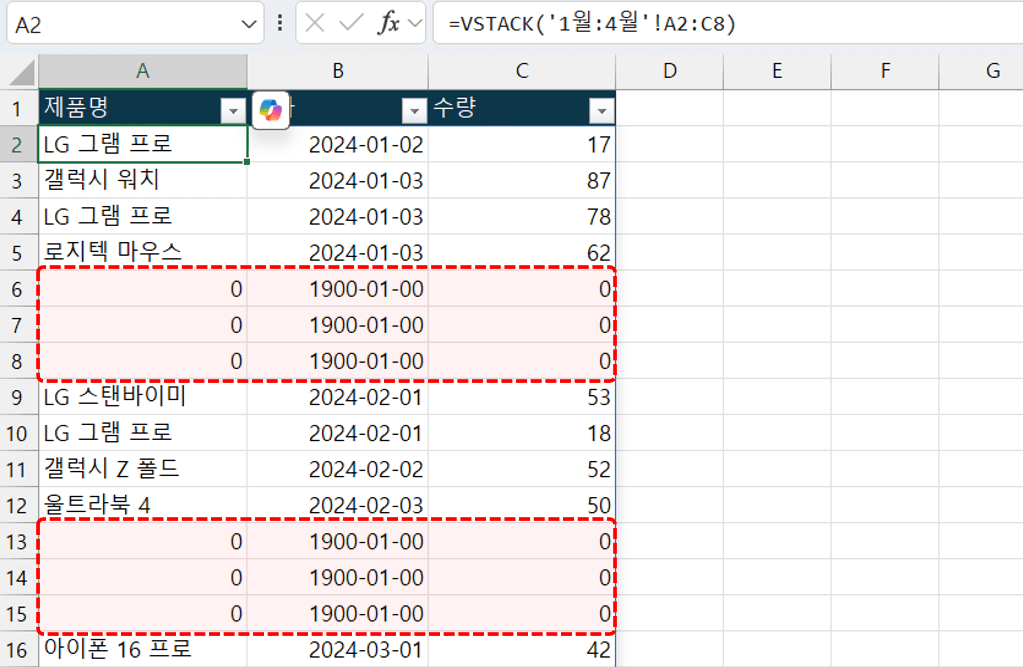Viewport: 1023px width, 667px height.
Task: Click the Insert Function fx icon
Action: coord(388,23)
